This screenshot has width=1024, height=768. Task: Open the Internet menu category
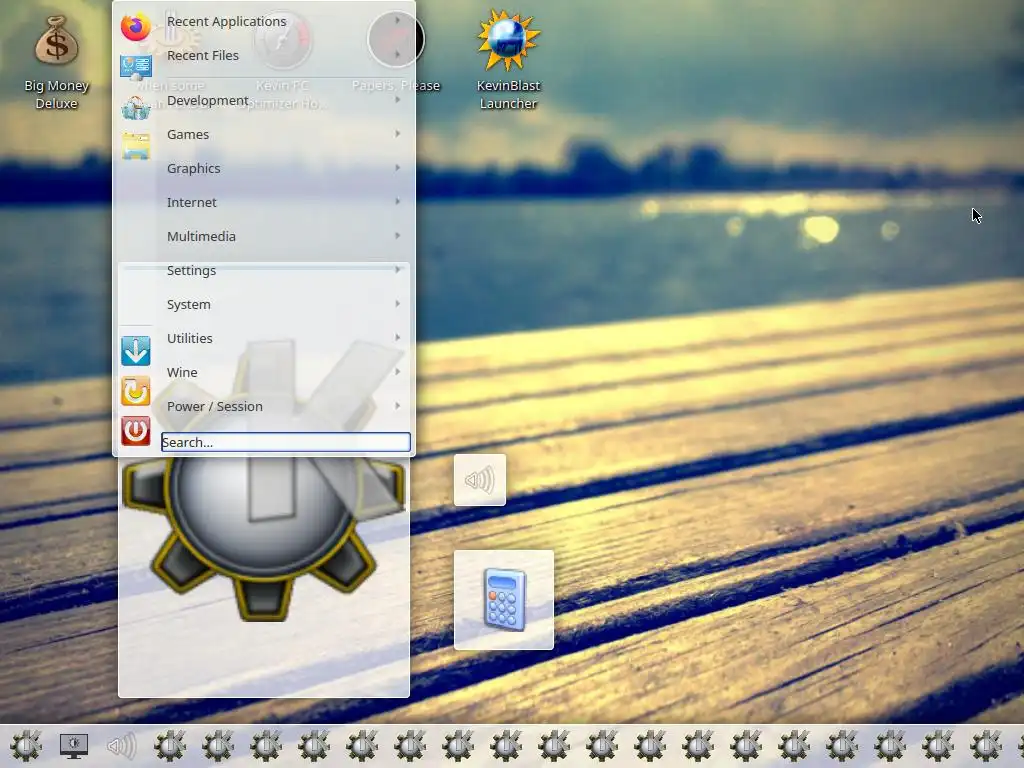click(283, 202)
